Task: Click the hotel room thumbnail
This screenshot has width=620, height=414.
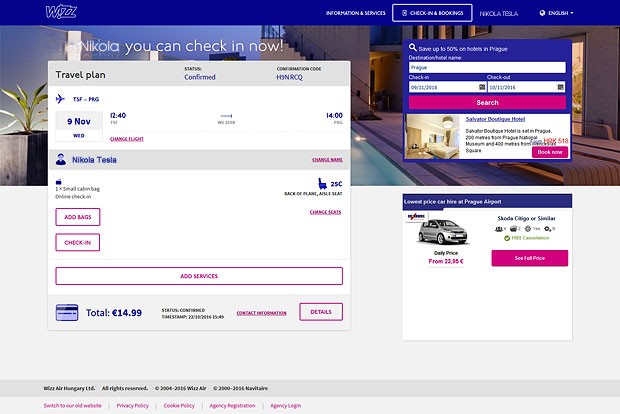Action: point(433,137)
